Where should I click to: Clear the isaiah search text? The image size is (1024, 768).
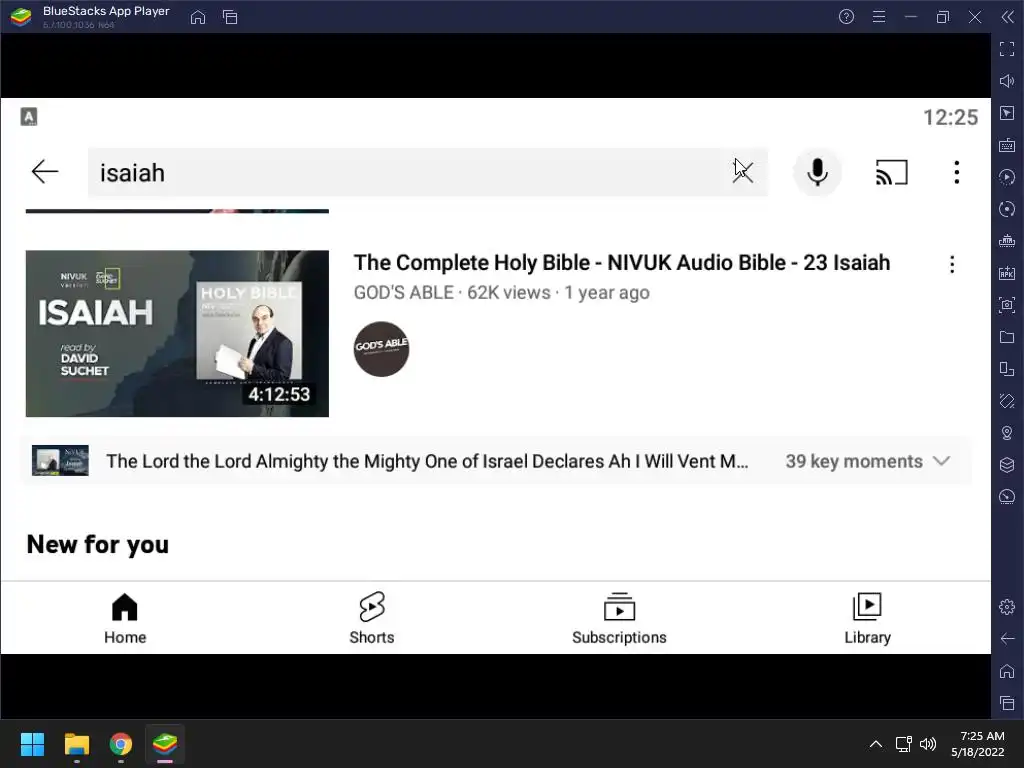point(743,172)
